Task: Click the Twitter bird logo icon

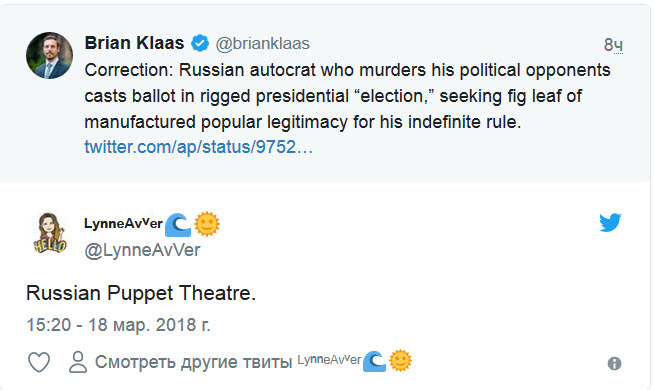Action: click(610, 223)
